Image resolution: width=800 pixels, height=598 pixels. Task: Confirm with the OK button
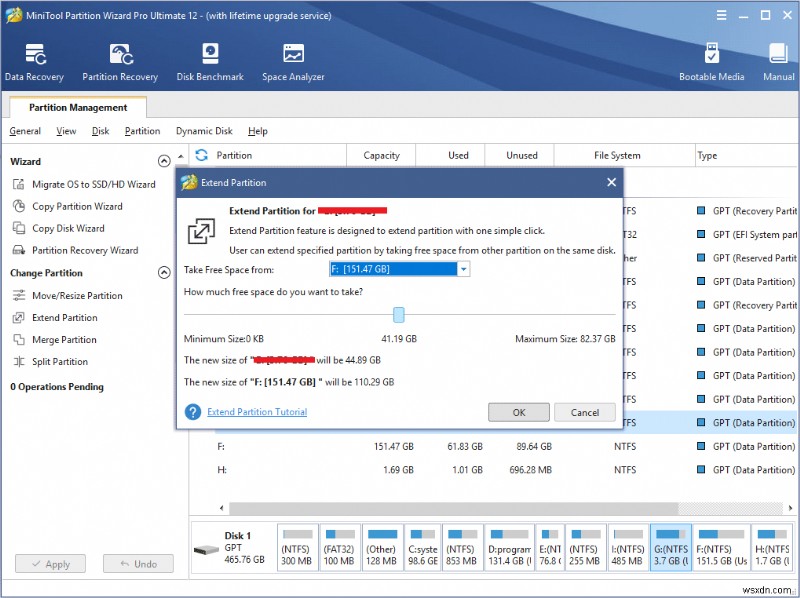(518, 411)
